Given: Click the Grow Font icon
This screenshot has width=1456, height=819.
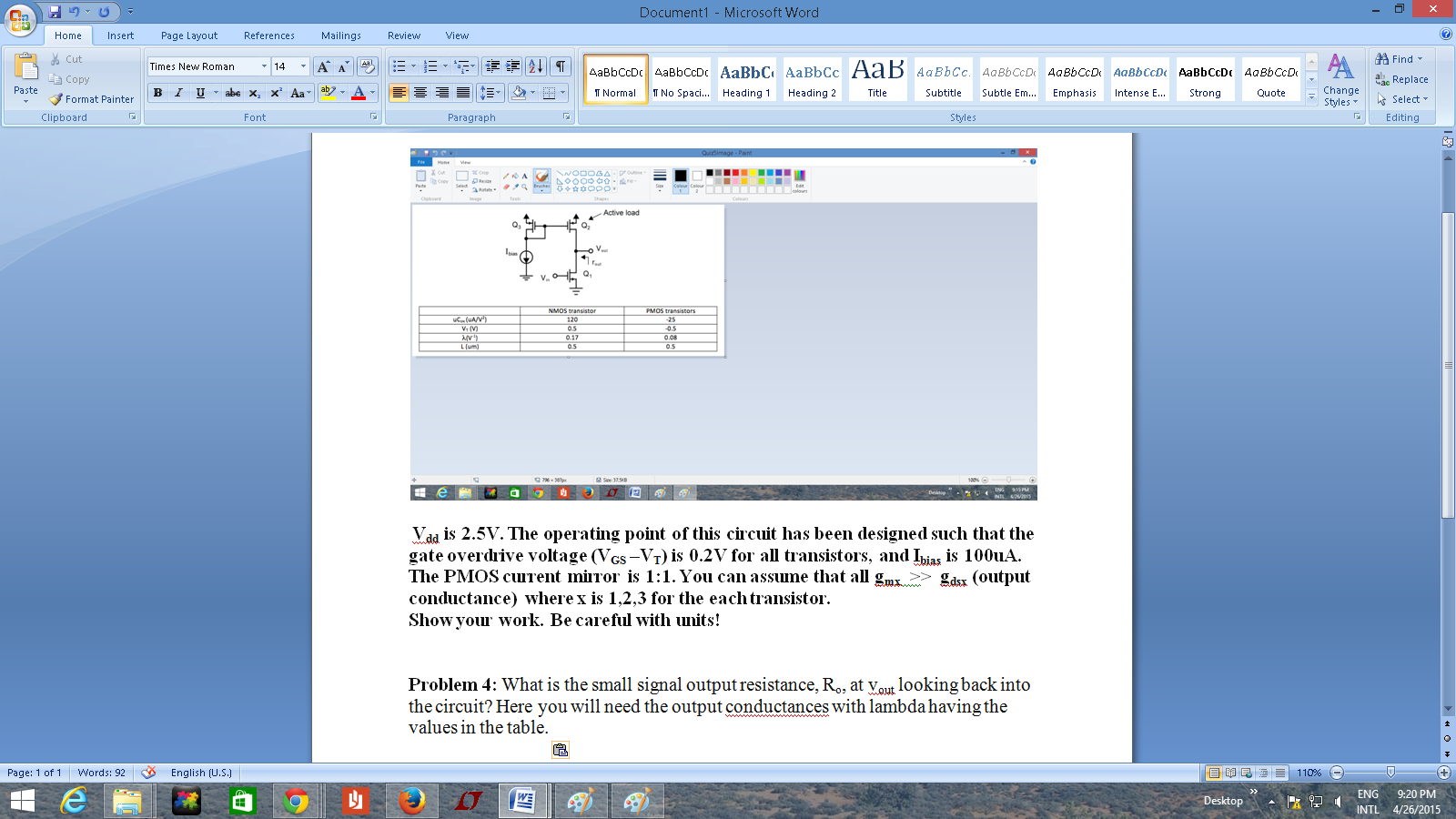Looking at the screenshot, I should [x=323, y=66].
